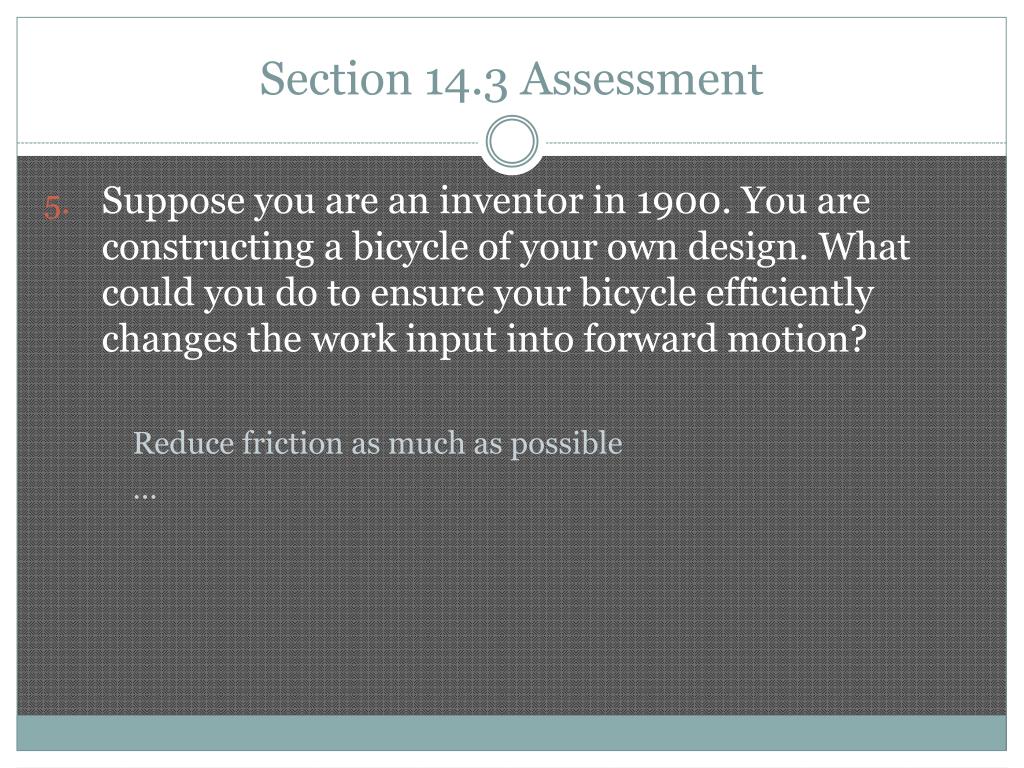Select the line changes the work input
This screenshot has height=768, width=1024.
point(484,339)
